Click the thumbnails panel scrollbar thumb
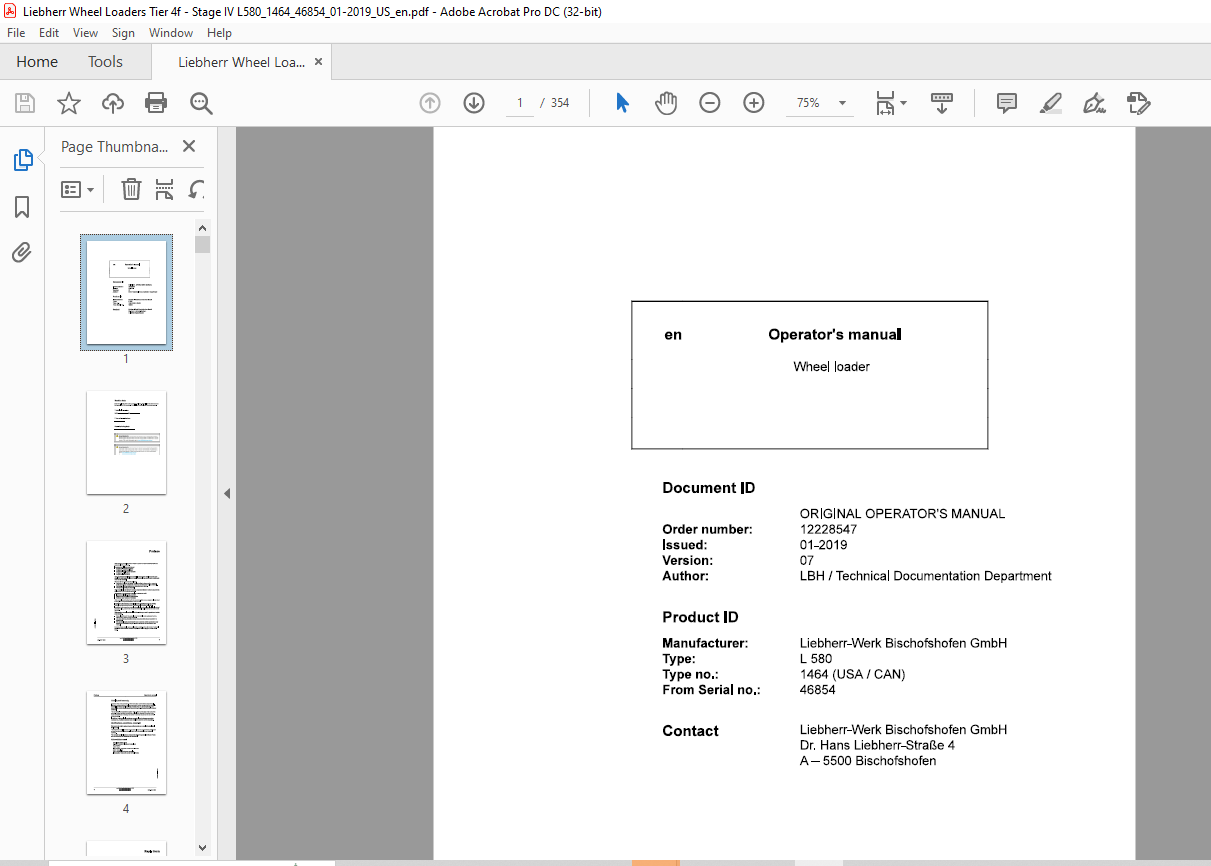Image resolution: width=1211 pixels, height=866 pixels. pyautogui.click(x=202, y=244)
